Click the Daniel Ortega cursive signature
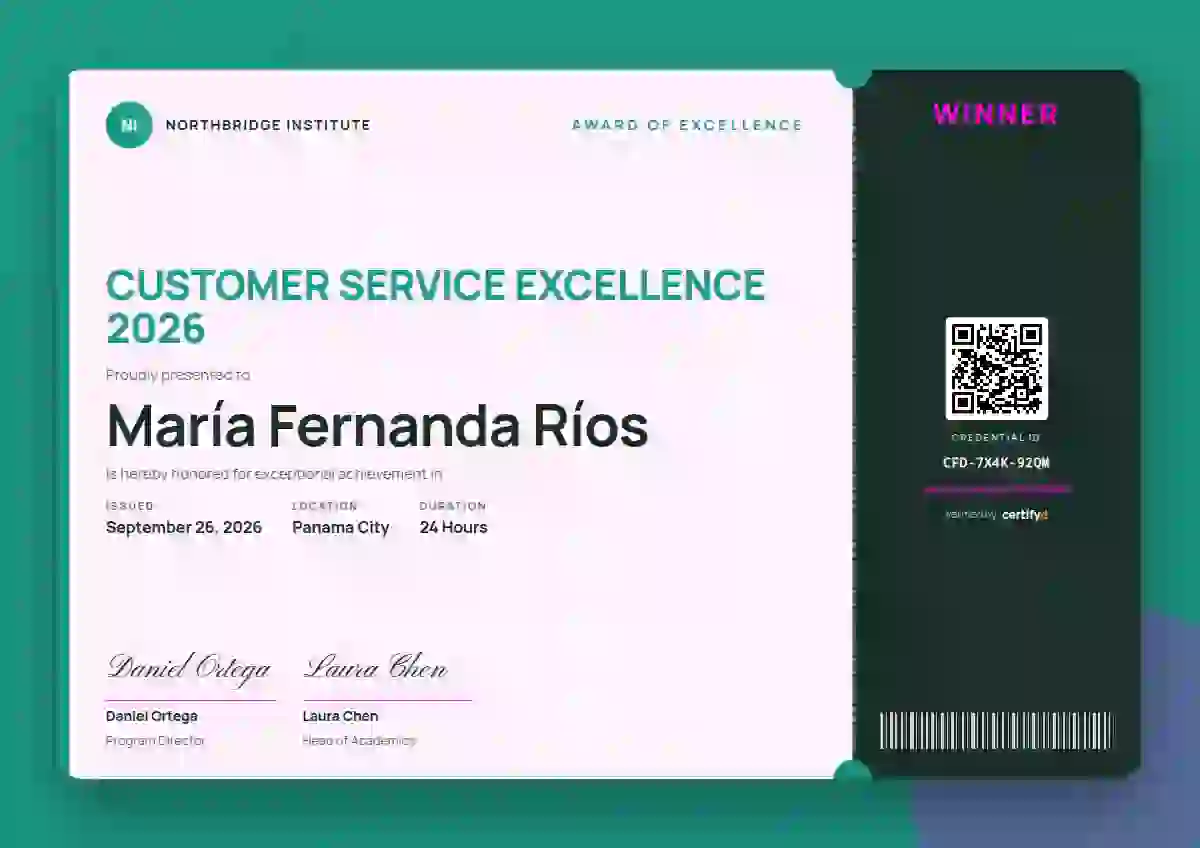 coord(189,668)
